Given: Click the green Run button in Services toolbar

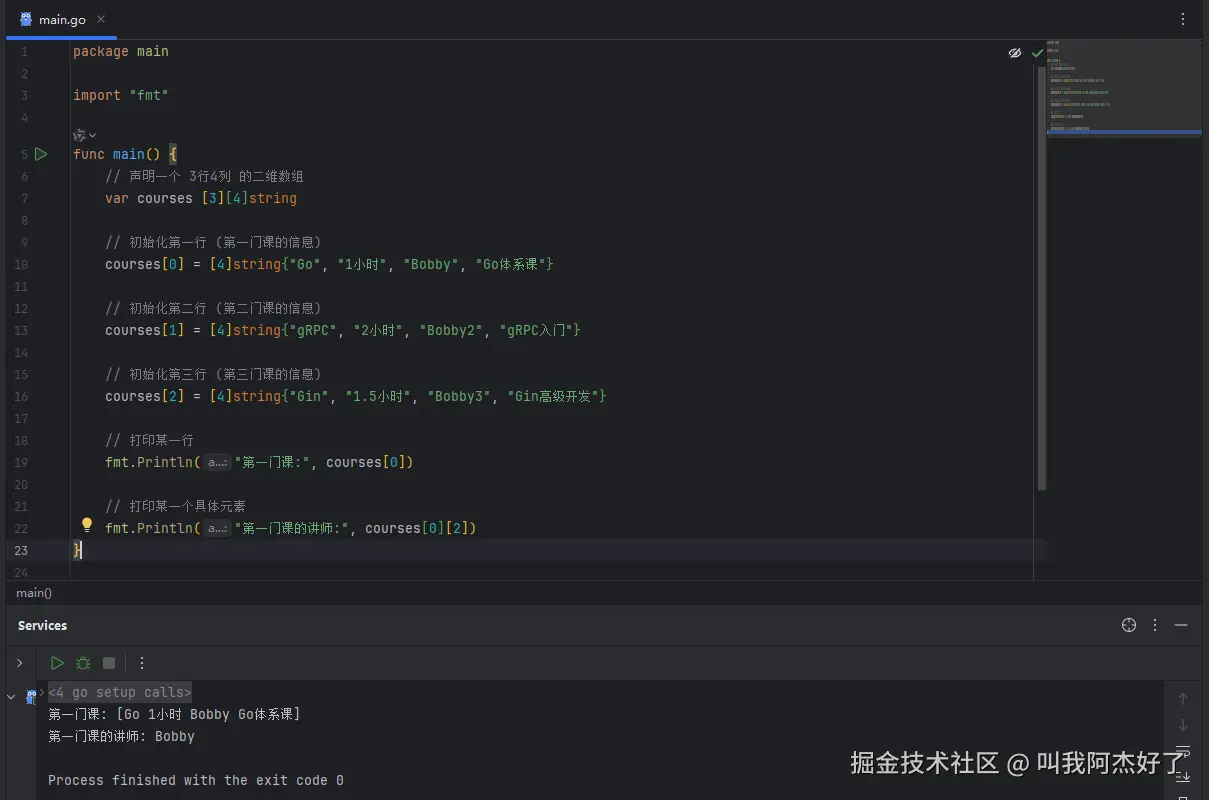Looking at the screenshot, I should tap(57, 663).
